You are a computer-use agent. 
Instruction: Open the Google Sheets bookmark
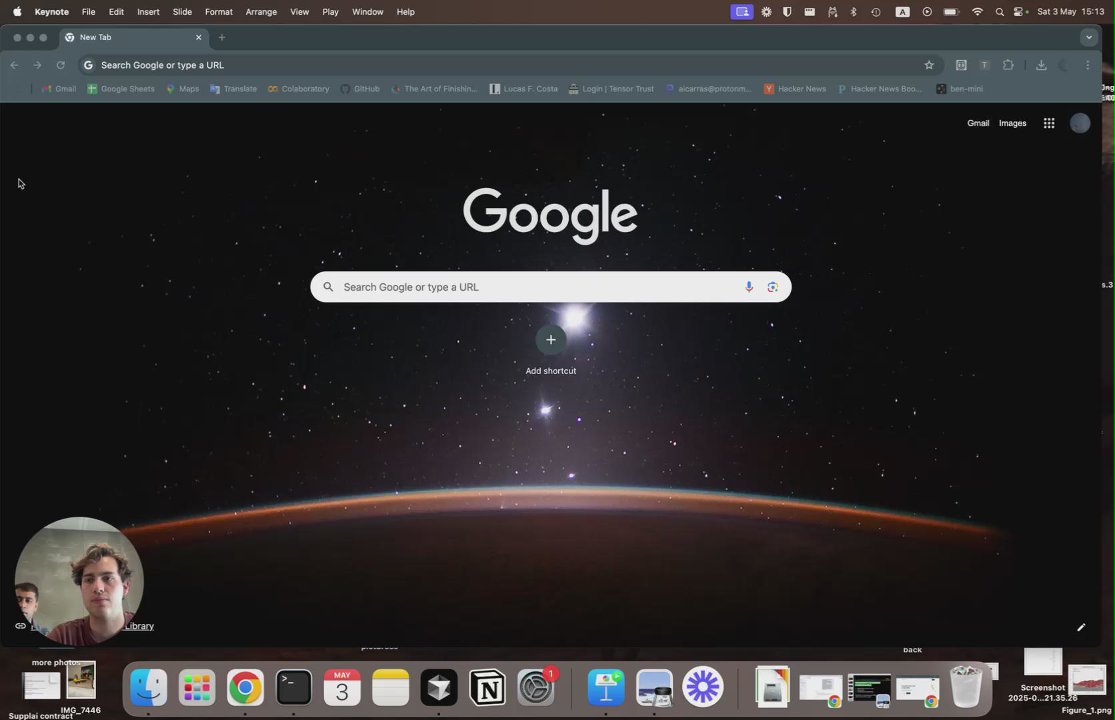pyautogui.click(x=121, y=89)
